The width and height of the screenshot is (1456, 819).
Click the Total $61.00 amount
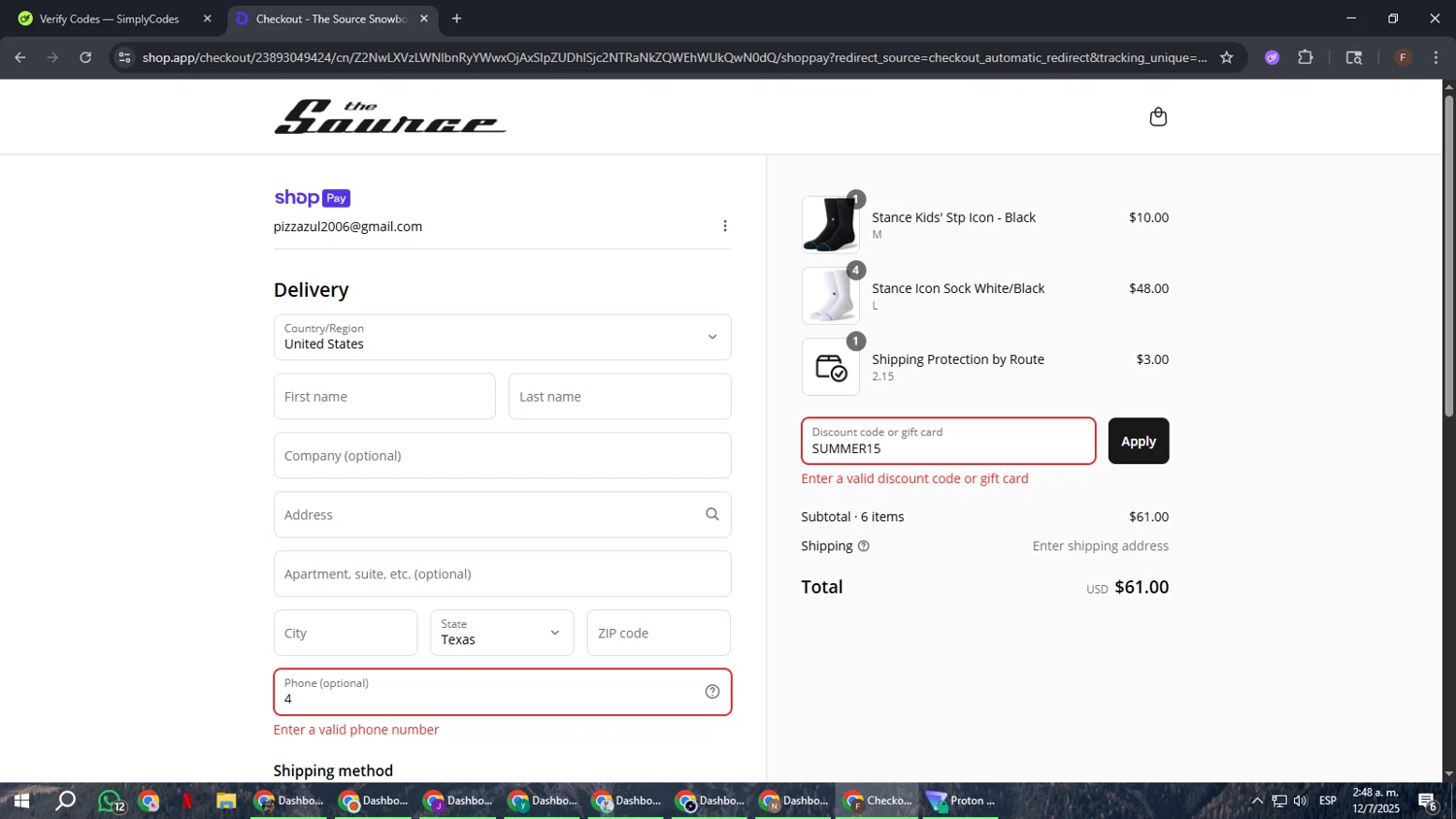[1142, 587]
